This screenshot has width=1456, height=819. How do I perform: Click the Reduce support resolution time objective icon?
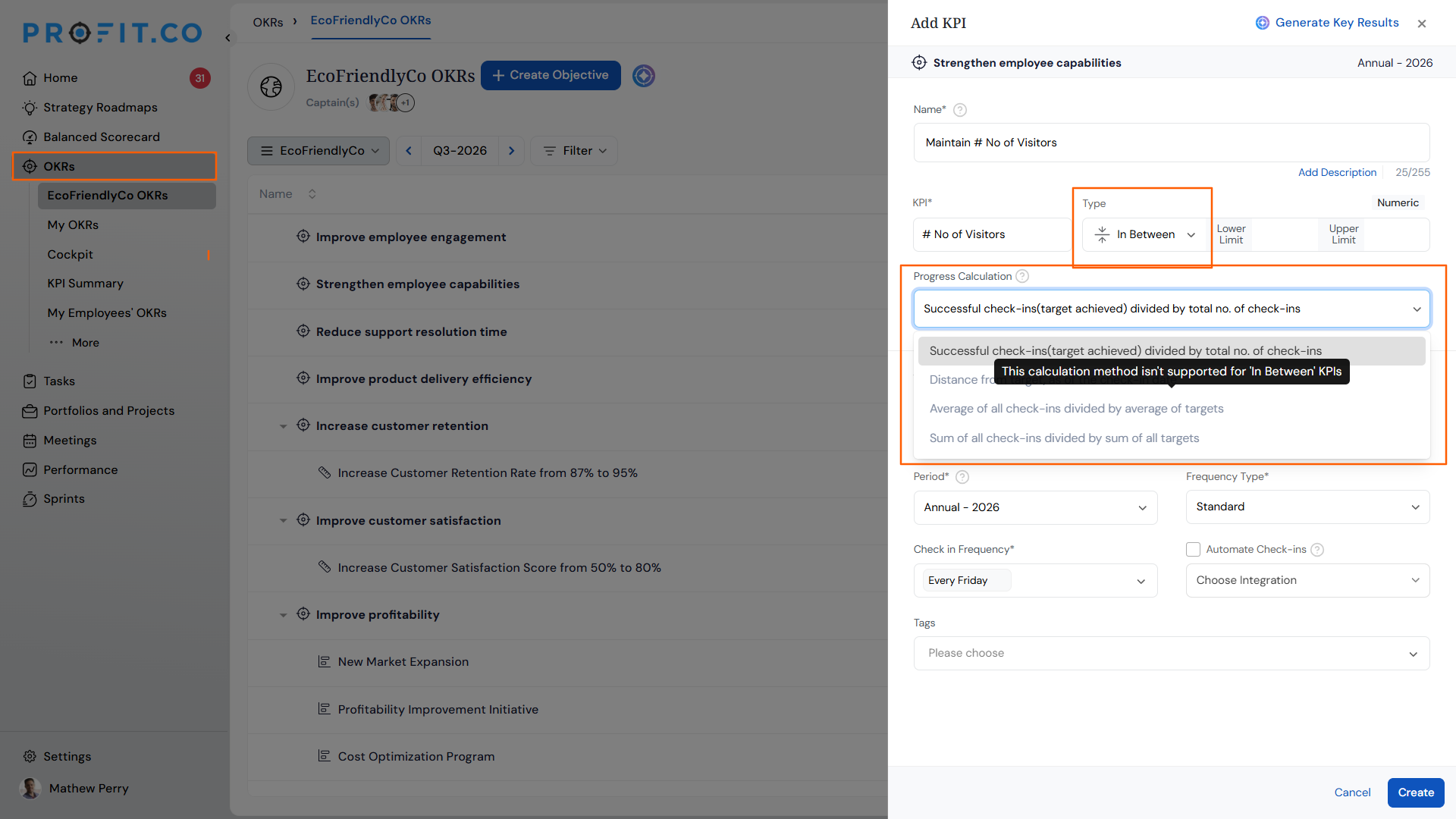pos(303,331)
